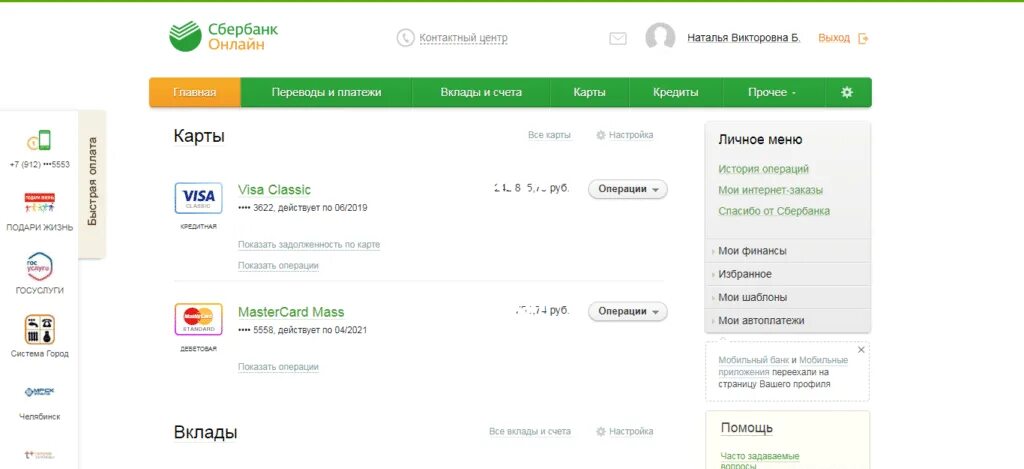
Task: Close the Мобильный банк notice
Action: click(x=861, y=350)
